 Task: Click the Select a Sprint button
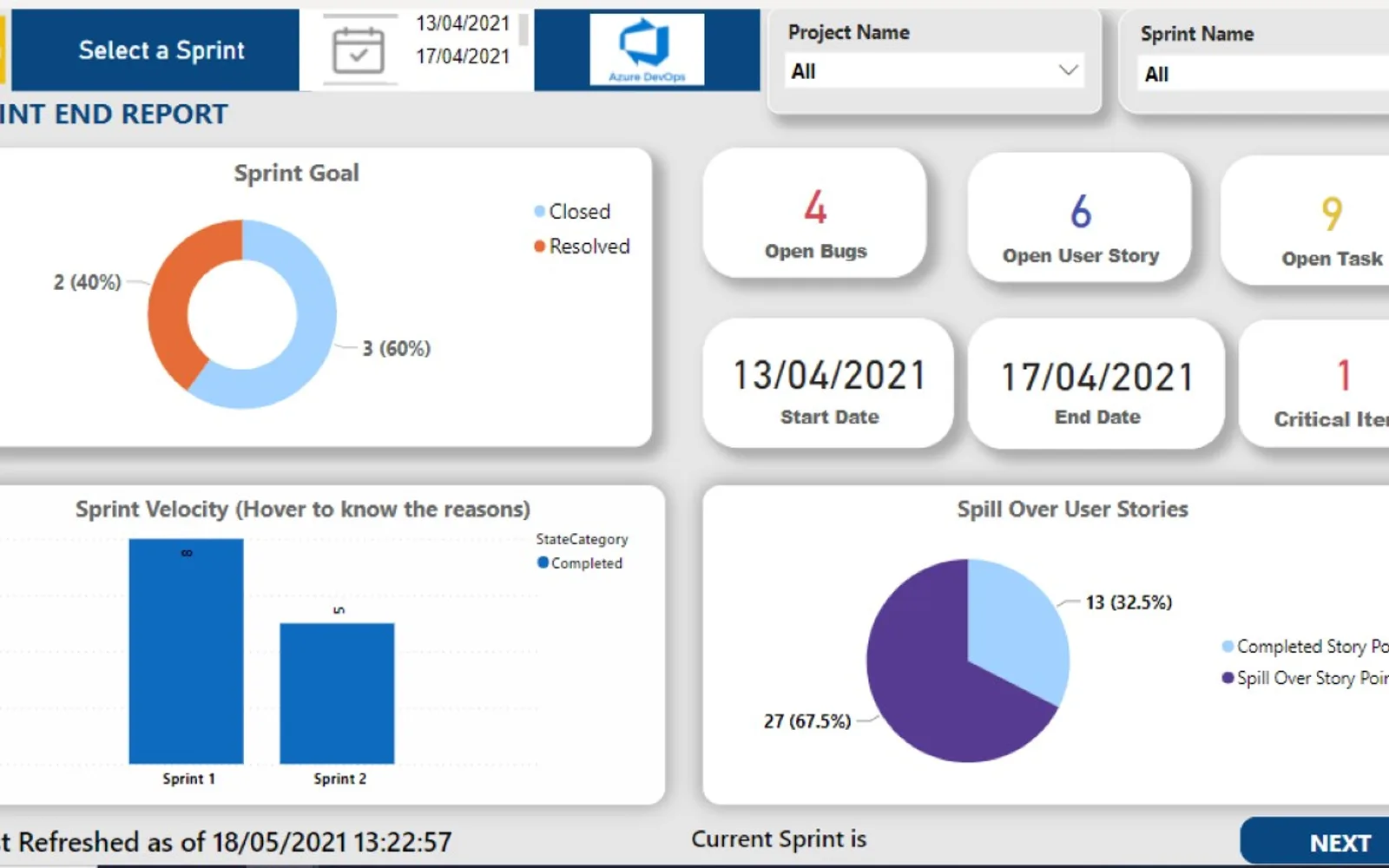155,50
